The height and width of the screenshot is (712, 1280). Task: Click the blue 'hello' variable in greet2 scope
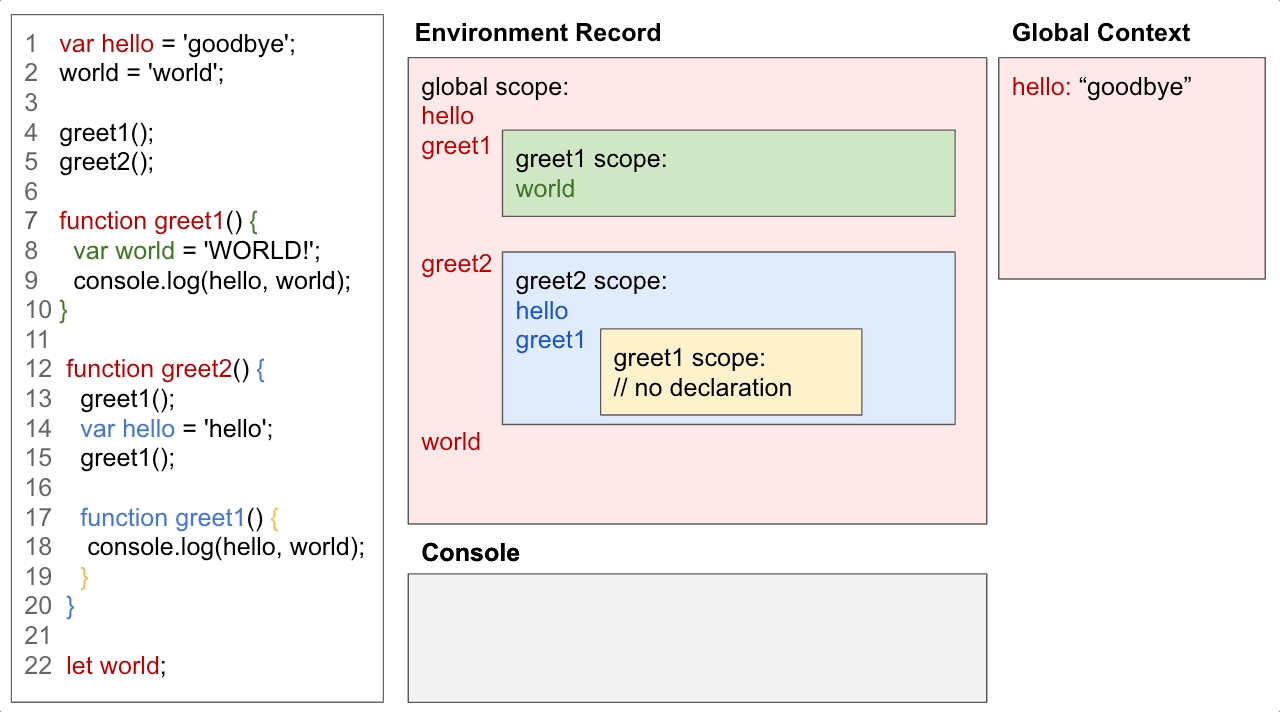[542, 311]
